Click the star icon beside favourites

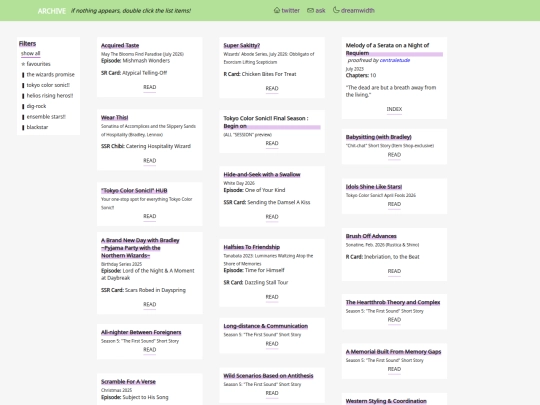pos(23,64)
